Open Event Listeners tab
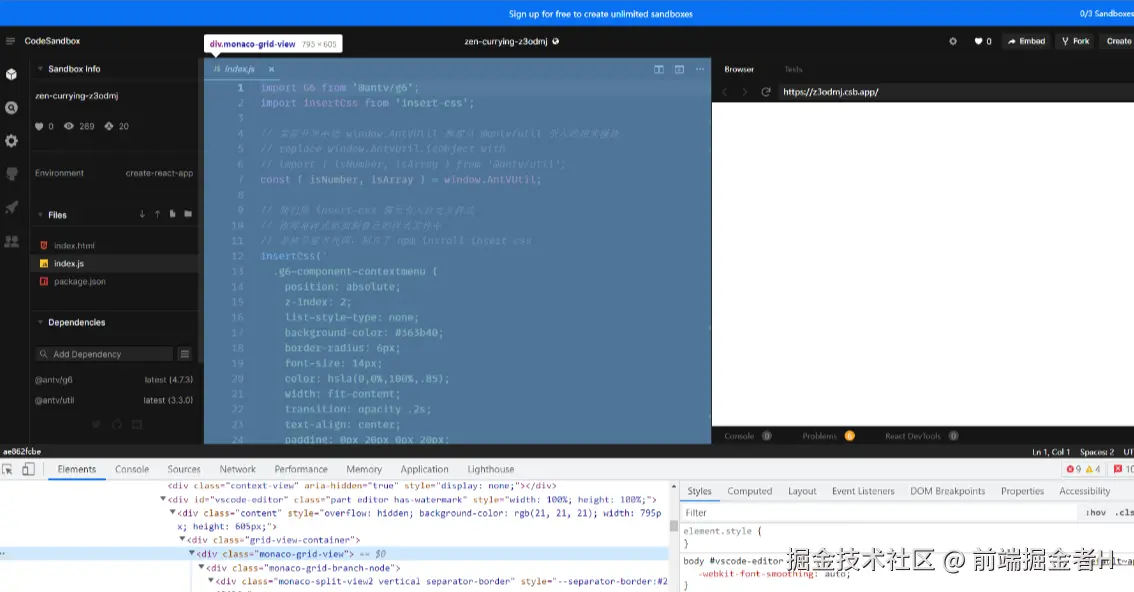 (863, 491)
